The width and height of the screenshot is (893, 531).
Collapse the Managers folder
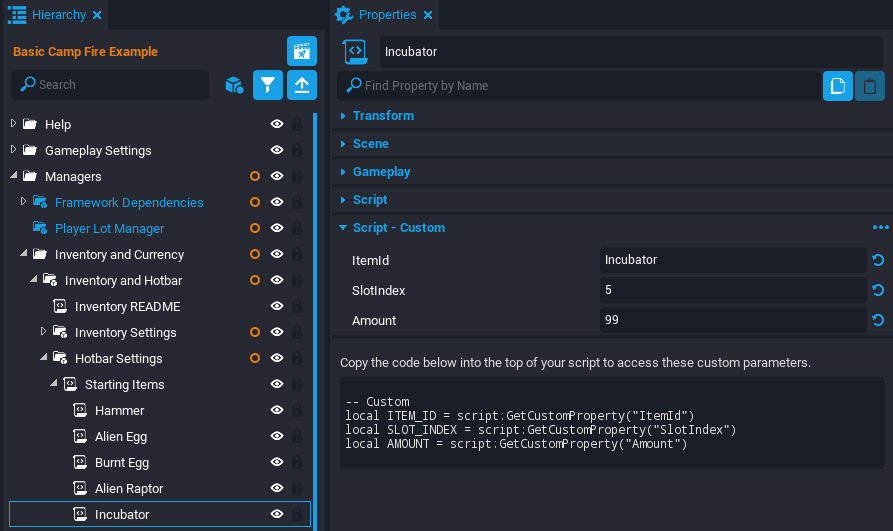14,176
